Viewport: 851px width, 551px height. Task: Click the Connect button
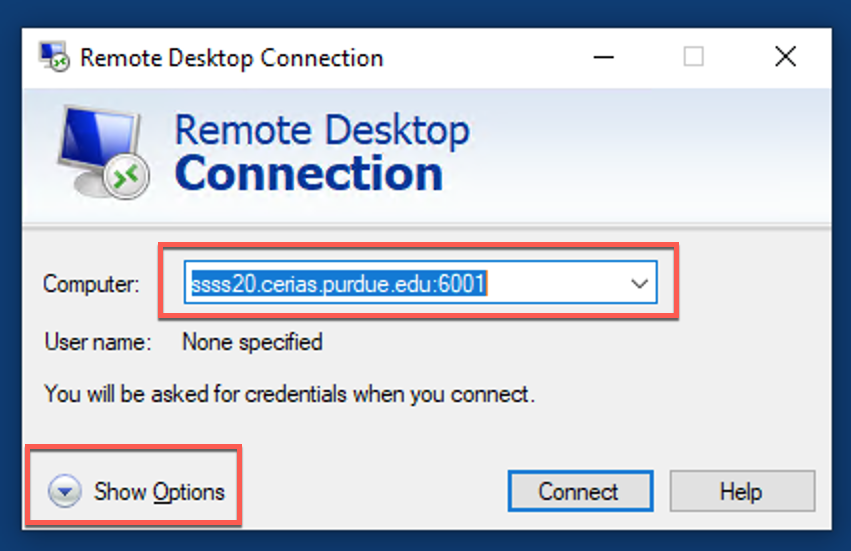[x=580, y=491]
